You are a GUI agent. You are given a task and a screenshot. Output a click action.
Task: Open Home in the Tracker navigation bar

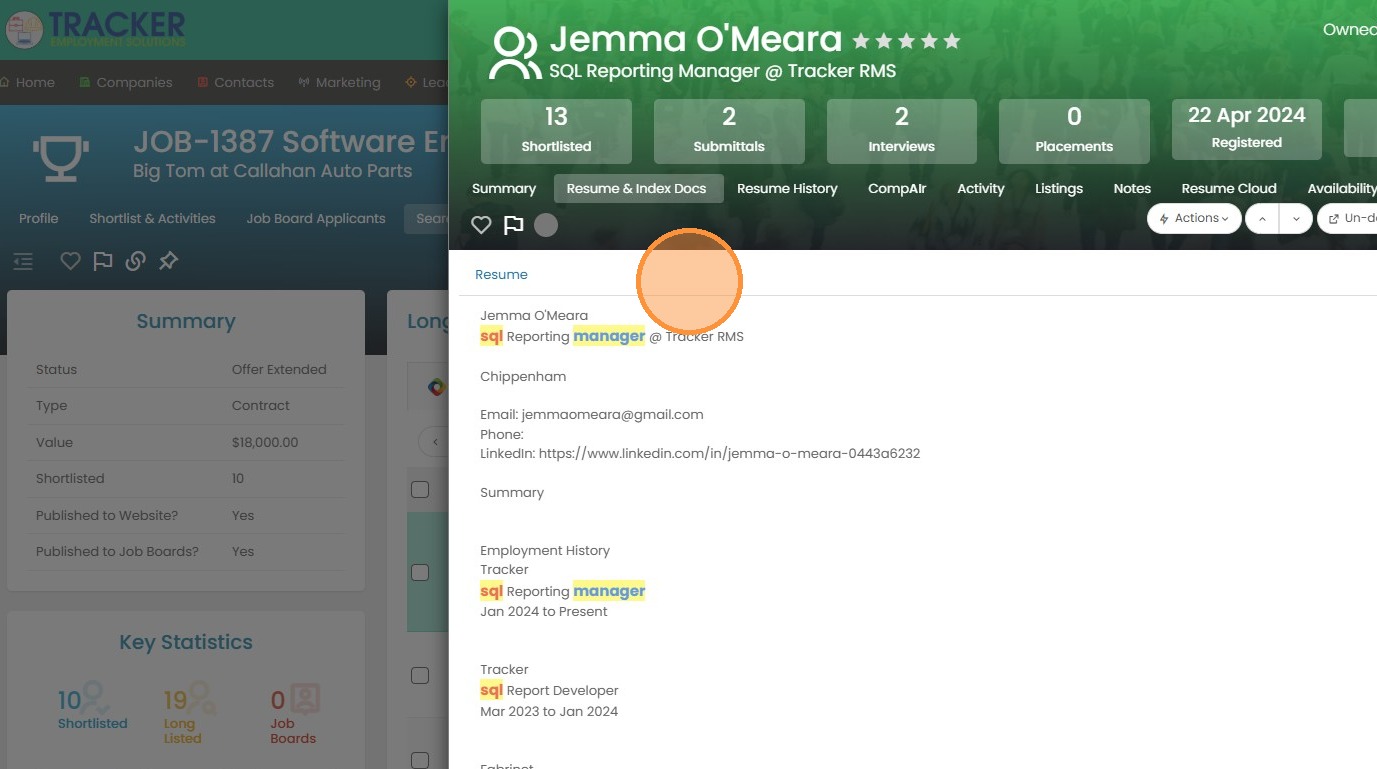coord(27,82)
